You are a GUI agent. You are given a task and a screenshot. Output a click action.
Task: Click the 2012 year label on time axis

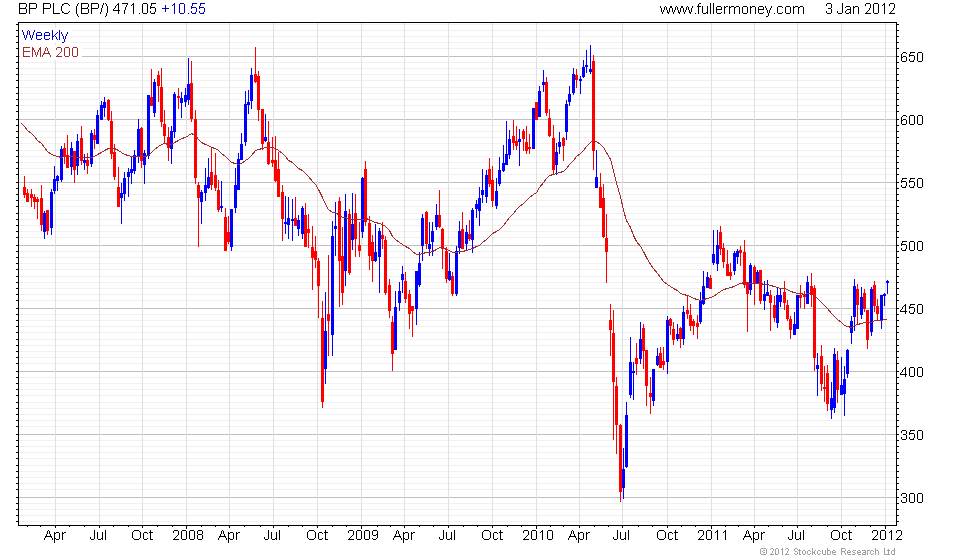pyautogui.click(x=887, y=536)
